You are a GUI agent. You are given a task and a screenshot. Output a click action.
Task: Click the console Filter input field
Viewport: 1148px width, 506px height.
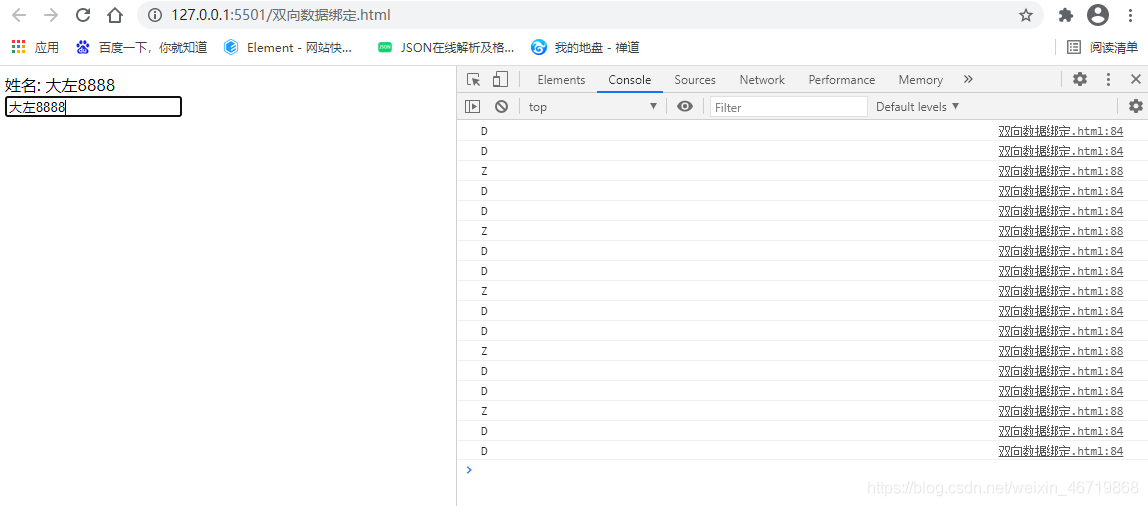point(788,107)
